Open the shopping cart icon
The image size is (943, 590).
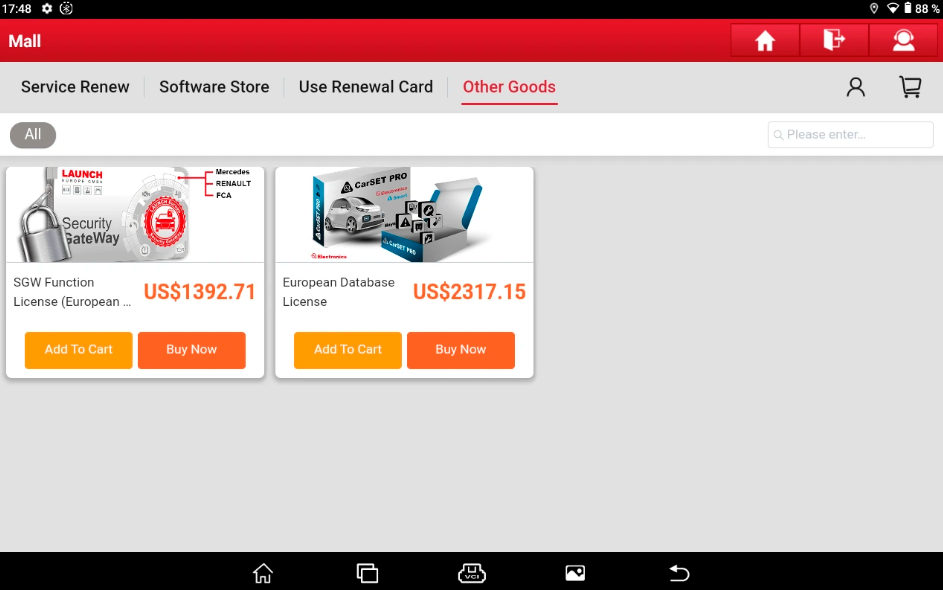(911, 87)
